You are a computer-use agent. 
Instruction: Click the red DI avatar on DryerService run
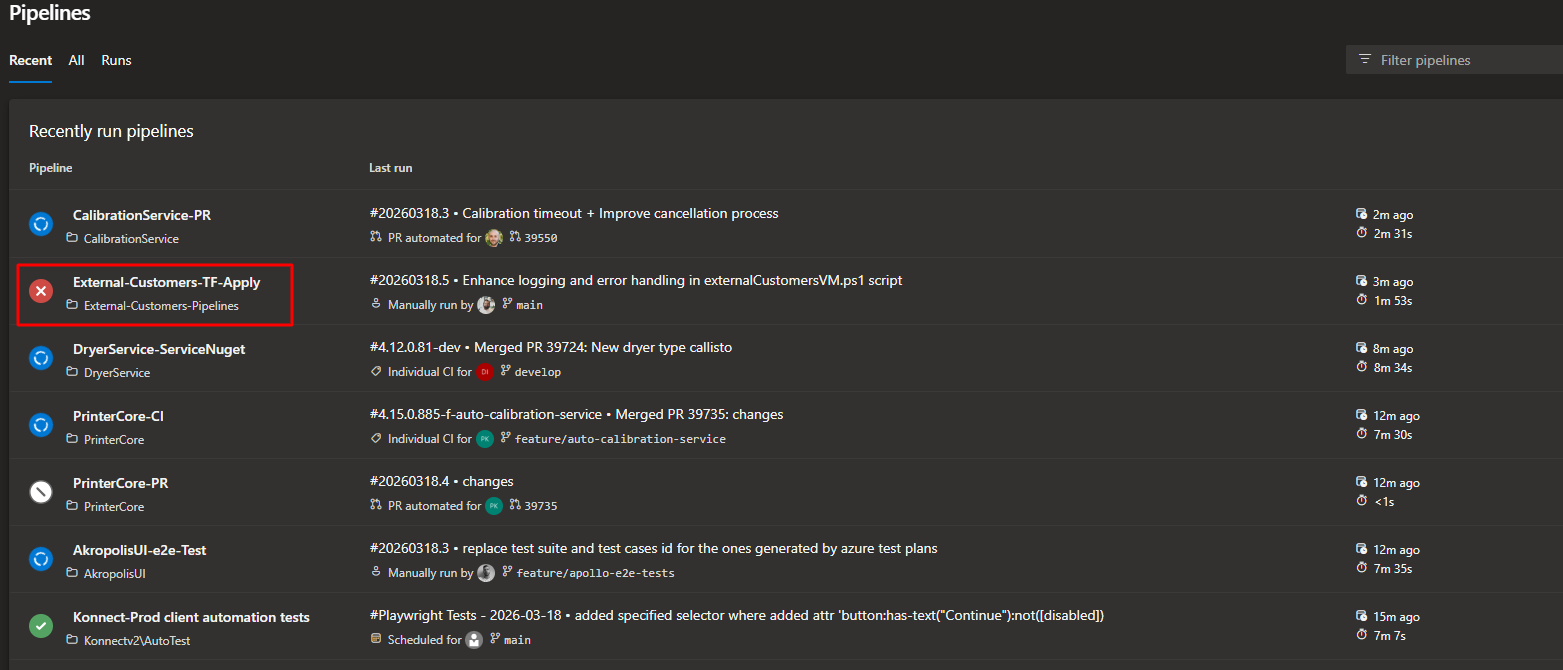point(485,372)
